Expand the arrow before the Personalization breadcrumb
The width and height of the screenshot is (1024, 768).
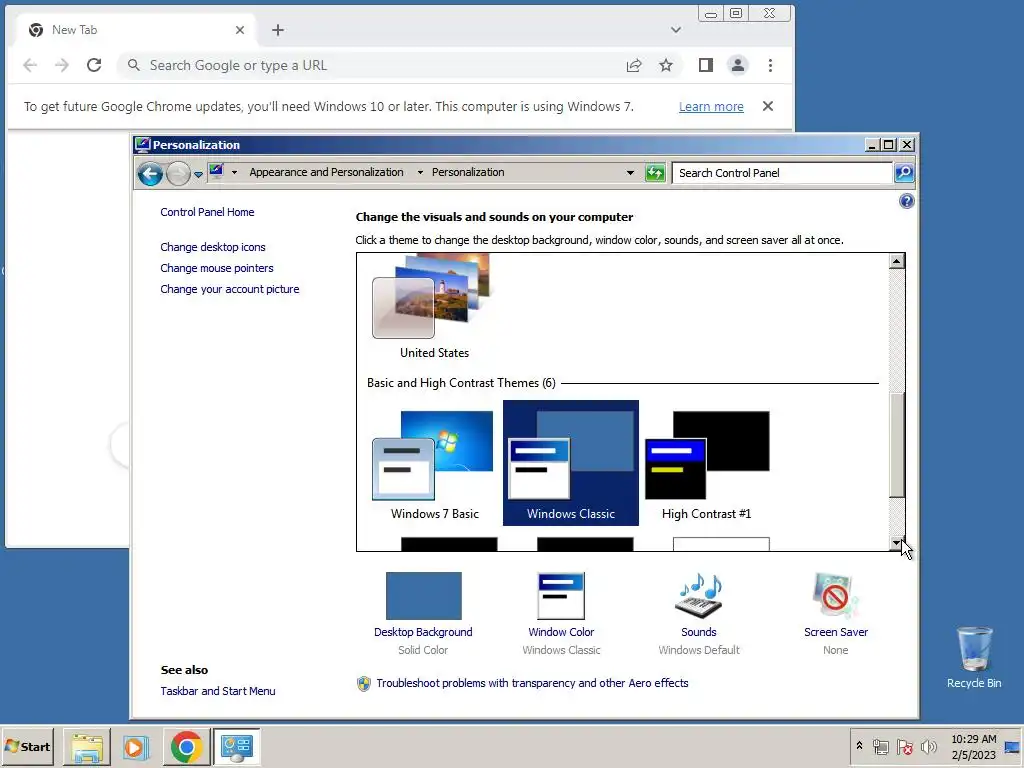click(x=420, y=172)
